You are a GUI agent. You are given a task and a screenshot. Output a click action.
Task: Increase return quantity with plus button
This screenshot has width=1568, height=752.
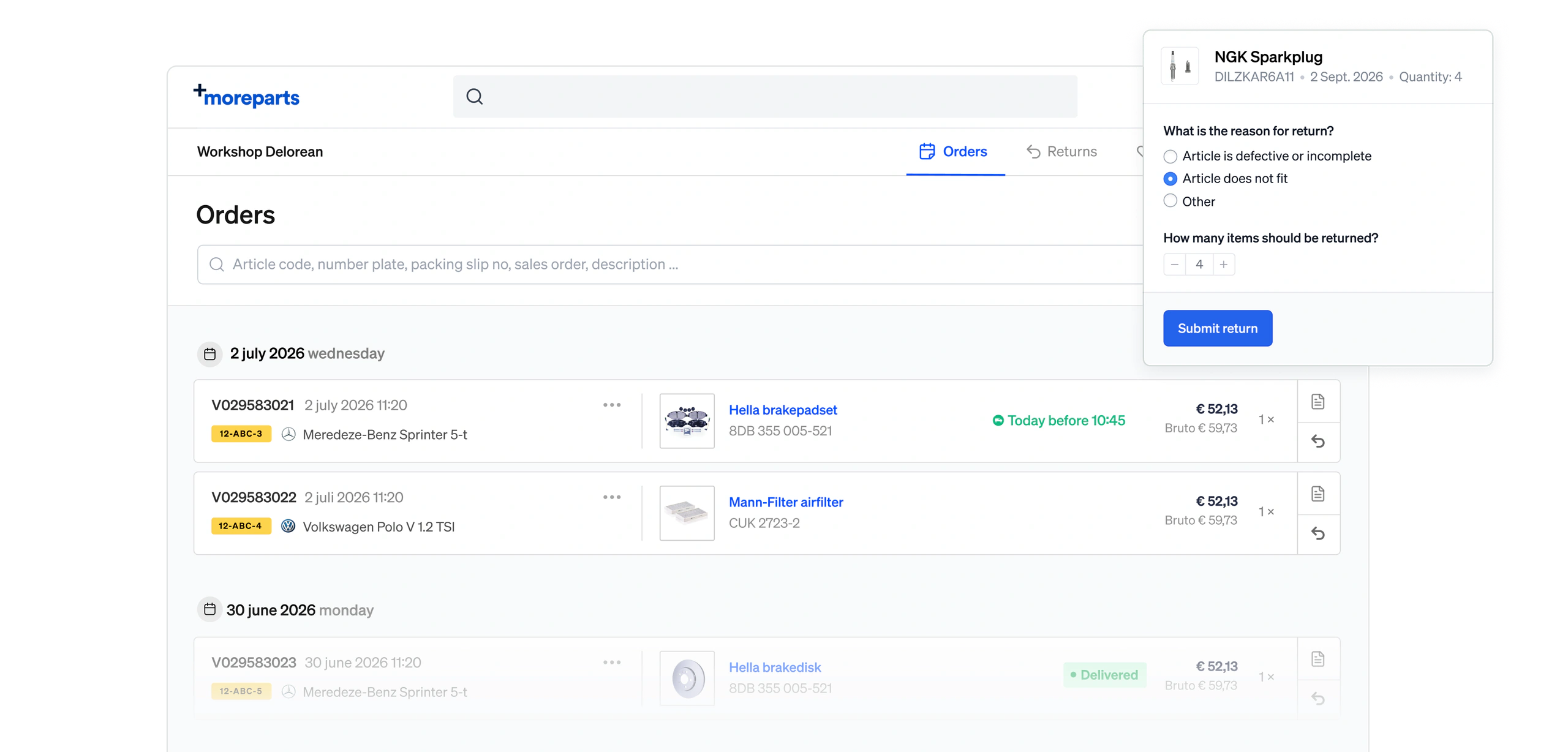[1224, 265]
